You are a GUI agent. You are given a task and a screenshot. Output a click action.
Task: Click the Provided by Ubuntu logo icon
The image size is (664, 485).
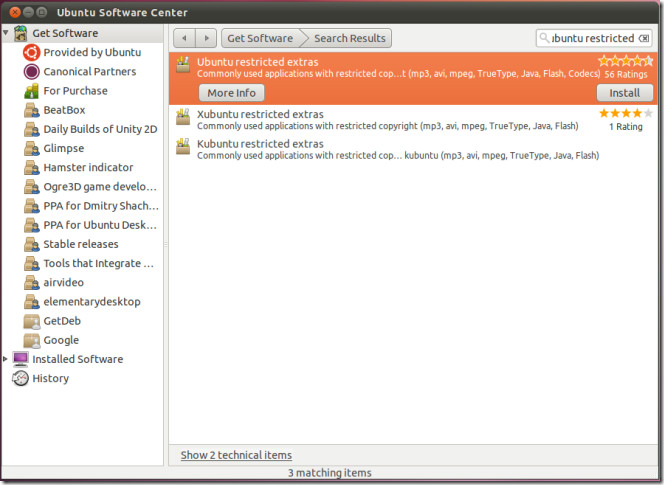coord(31,53)
